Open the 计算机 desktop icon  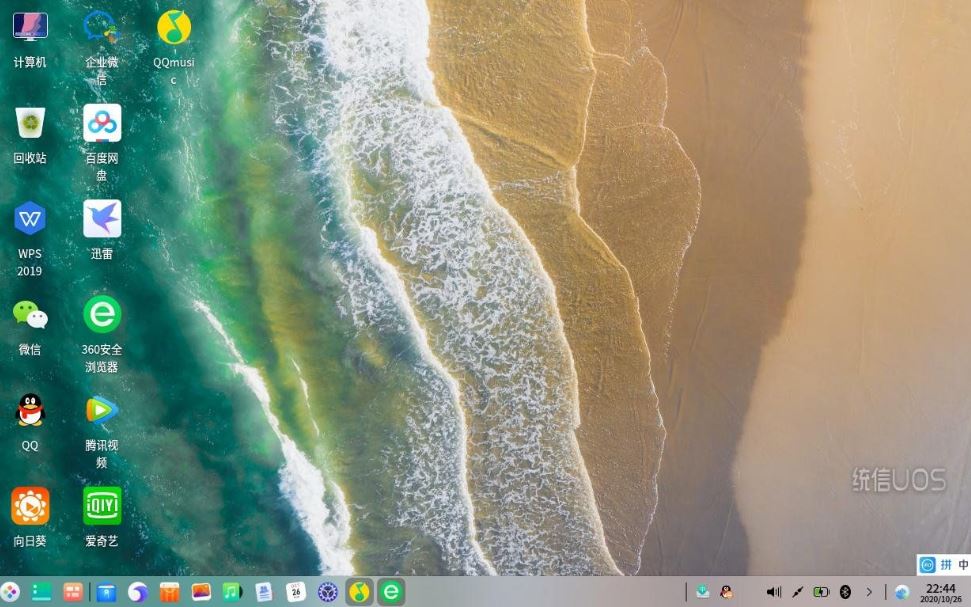[x=30, y=27]
